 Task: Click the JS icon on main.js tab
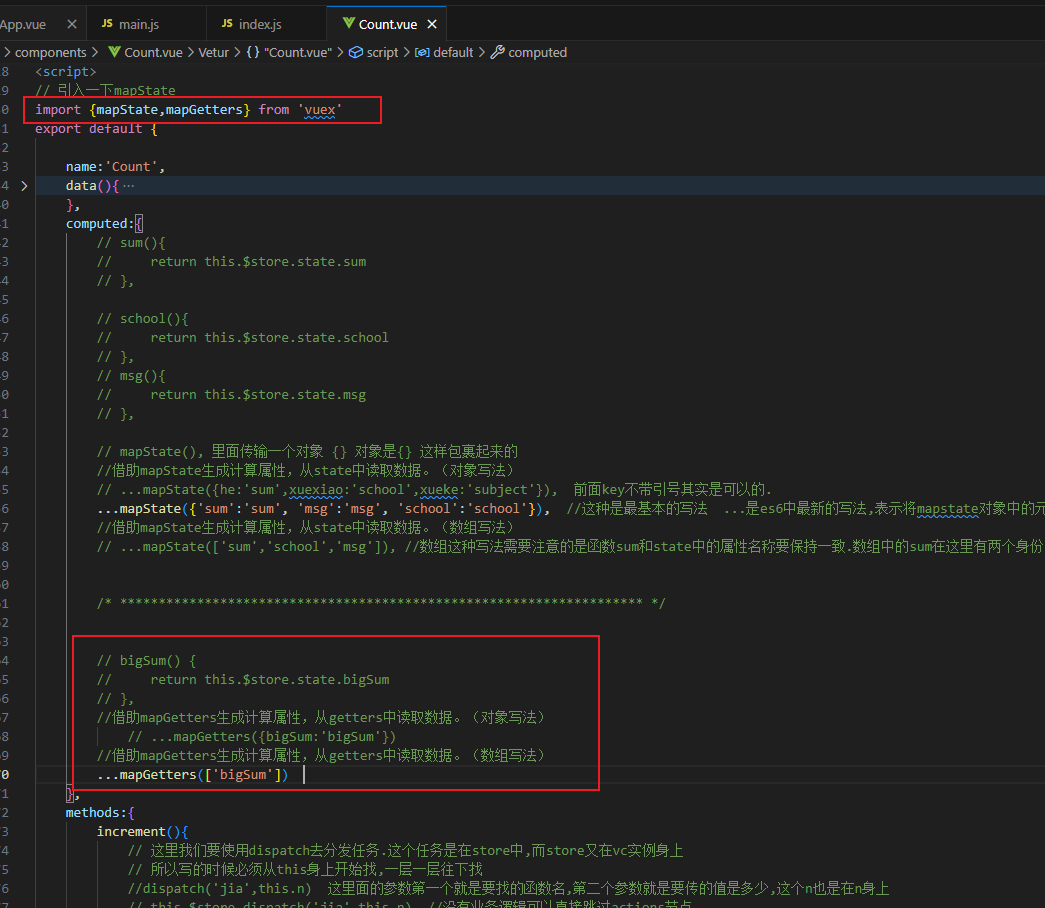click(107, 23)
